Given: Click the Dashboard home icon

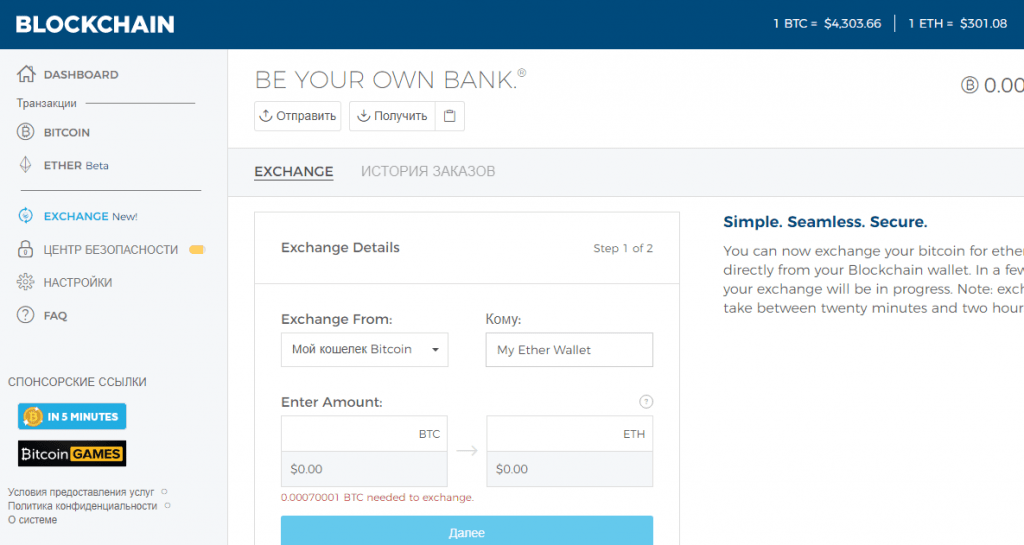Looking at the screenshot, I should (x=26, y=74).
